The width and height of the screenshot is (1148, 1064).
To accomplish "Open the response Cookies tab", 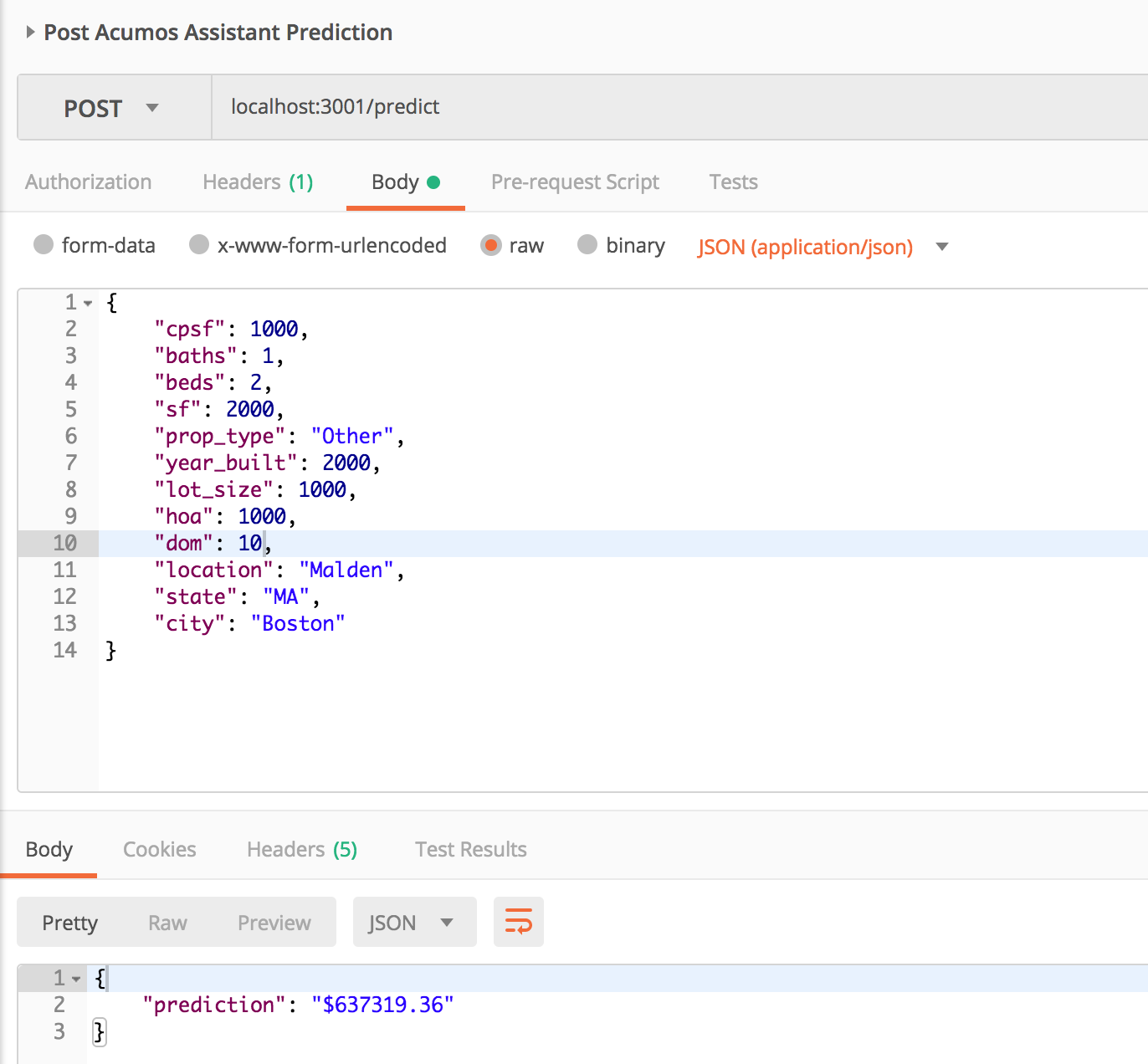I will coord(159,850).
